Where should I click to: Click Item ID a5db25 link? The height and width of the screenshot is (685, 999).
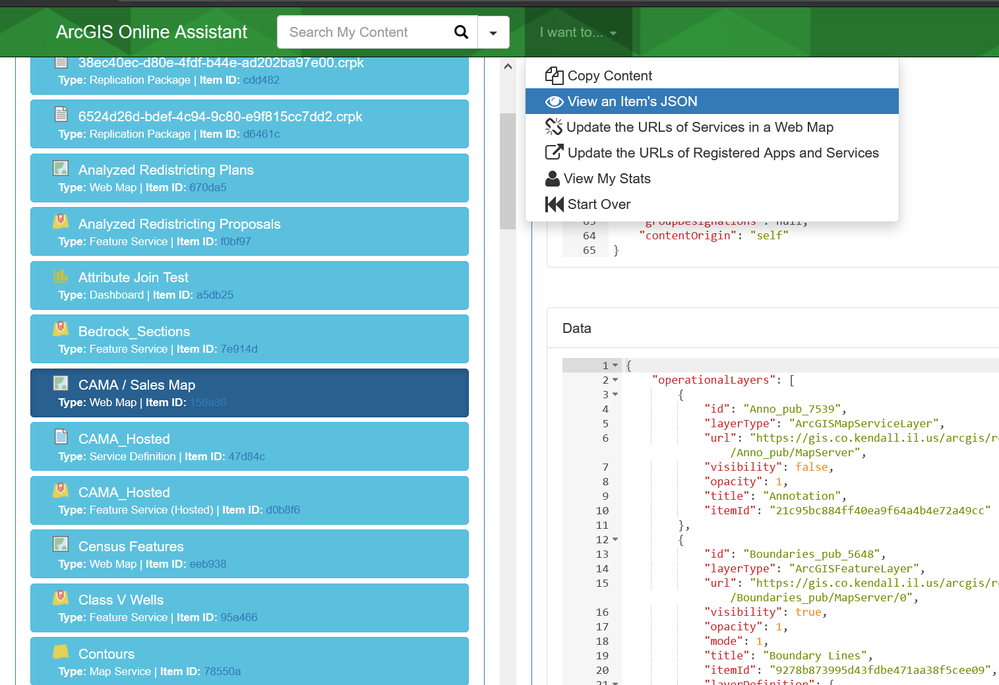tap(215, 295)
